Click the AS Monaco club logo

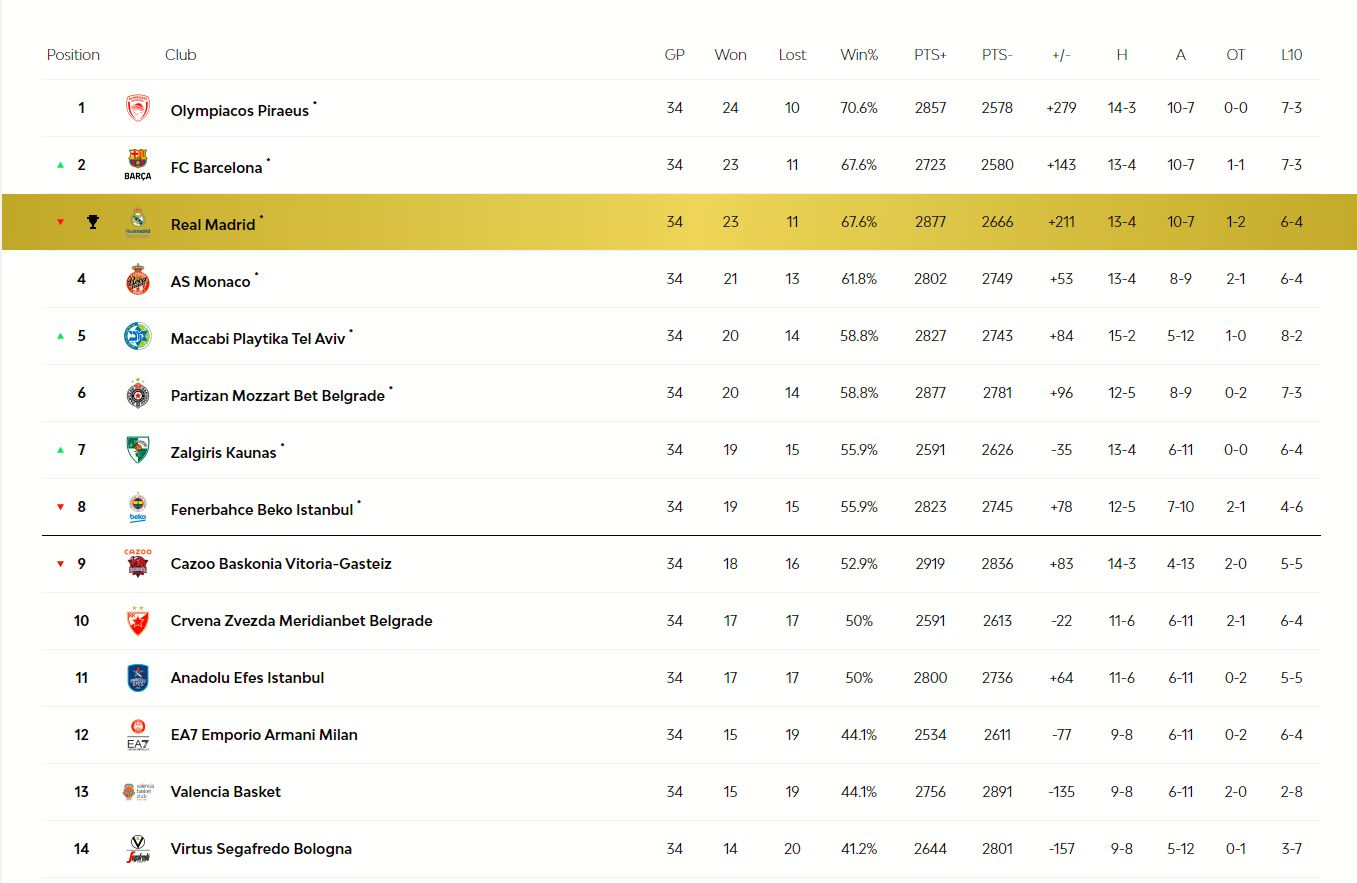point(138,279)
